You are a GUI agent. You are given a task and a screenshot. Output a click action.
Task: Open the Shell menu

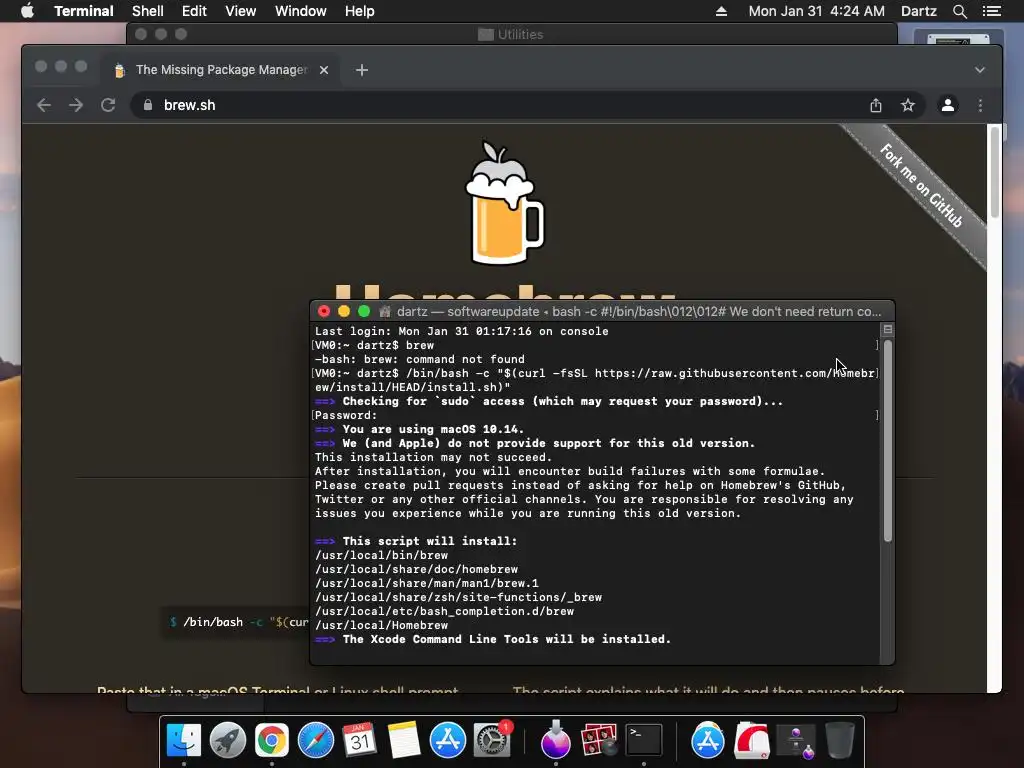(x=148, y=11)
